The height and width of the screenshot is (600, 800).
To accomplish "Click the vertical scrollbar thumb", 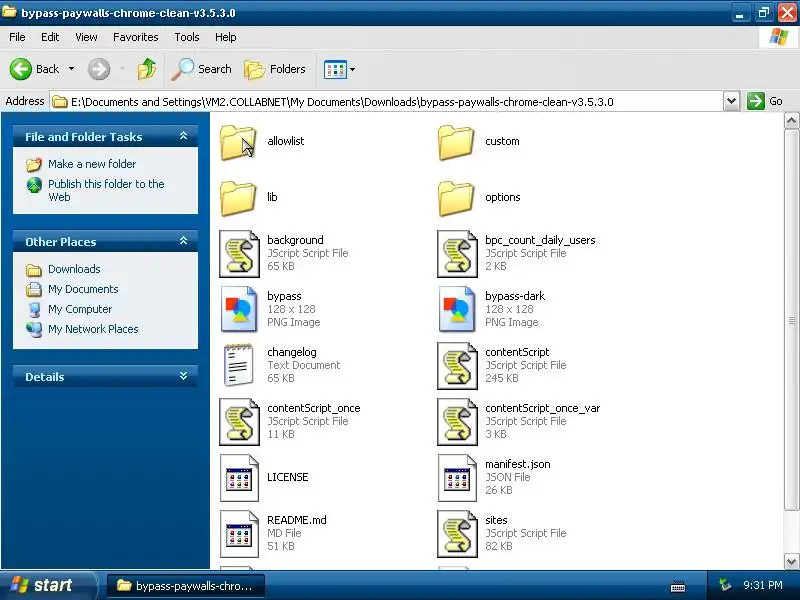I will pyautogui.click(x=791, y=320).
